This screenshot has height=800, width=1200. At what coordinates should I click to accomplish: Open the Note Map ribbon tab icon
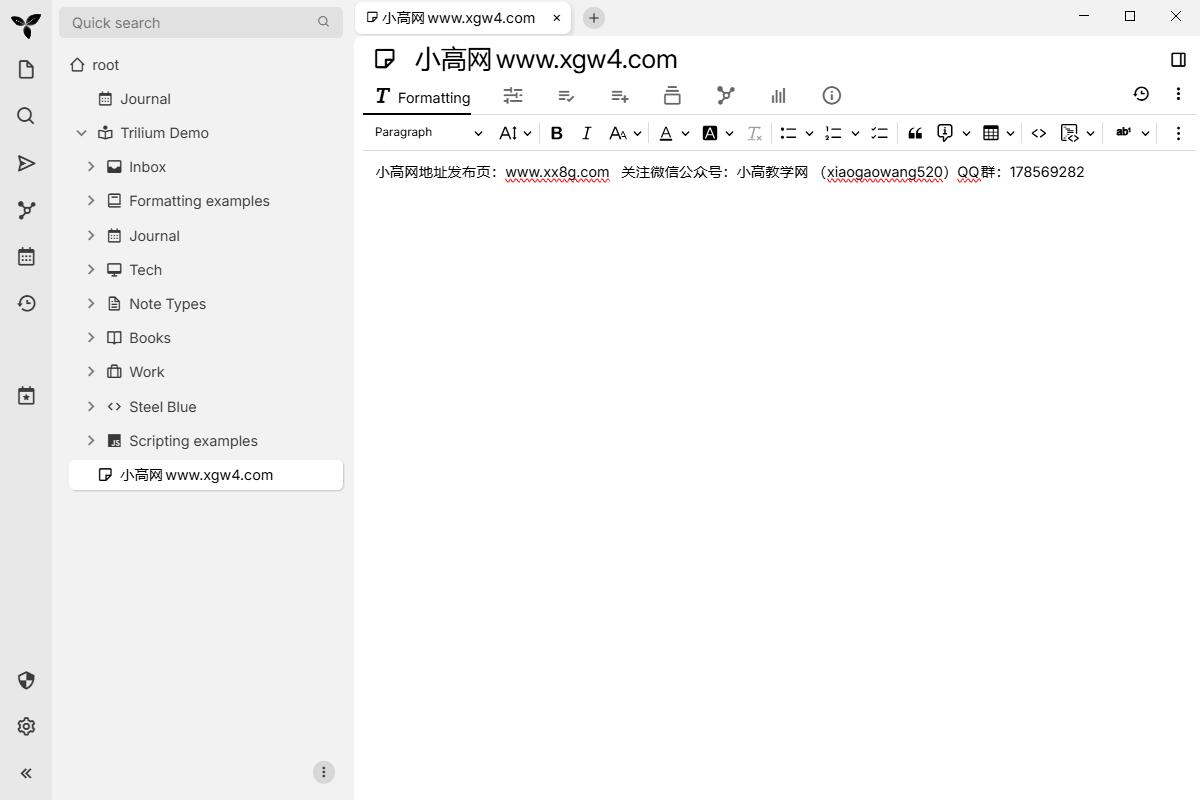[726, 96]
